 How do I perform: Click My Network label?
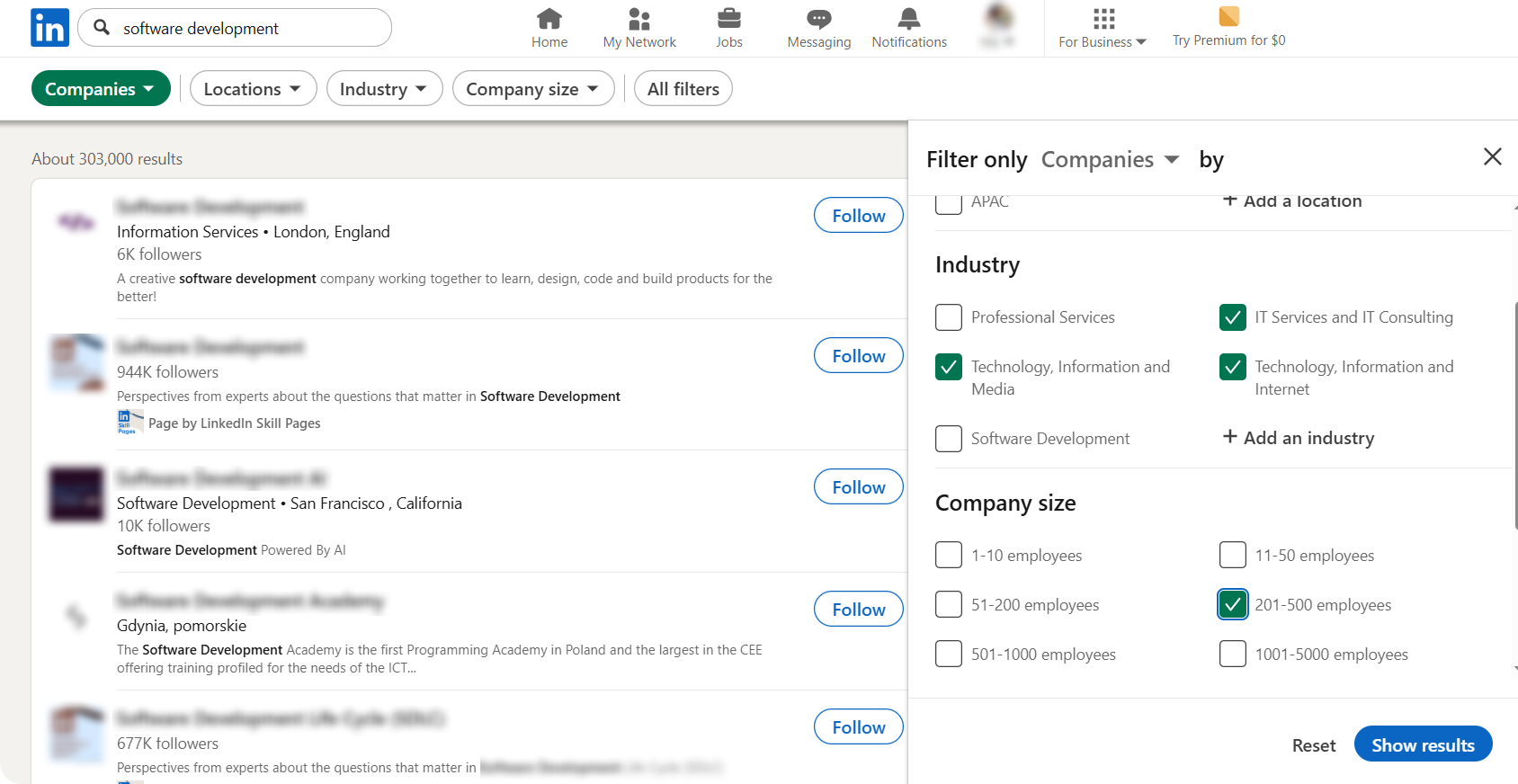[x=639, y=42]
